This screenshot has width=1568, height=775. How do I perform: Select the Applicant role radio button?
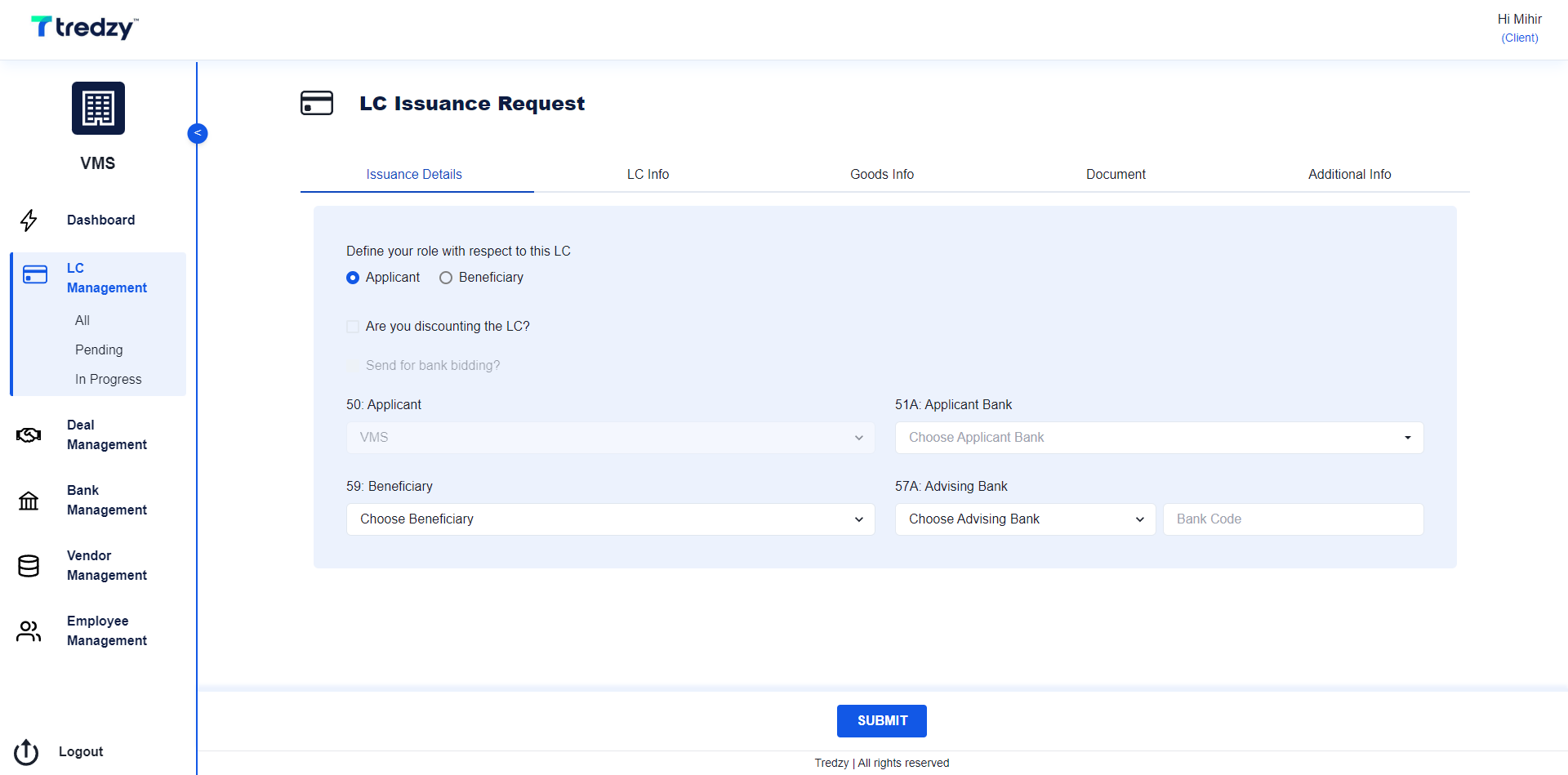coord(353,278)
